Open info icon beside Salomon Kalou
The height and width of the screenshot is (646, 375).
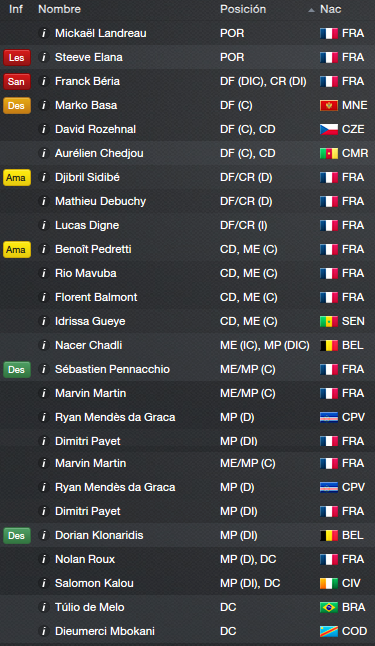44,583
